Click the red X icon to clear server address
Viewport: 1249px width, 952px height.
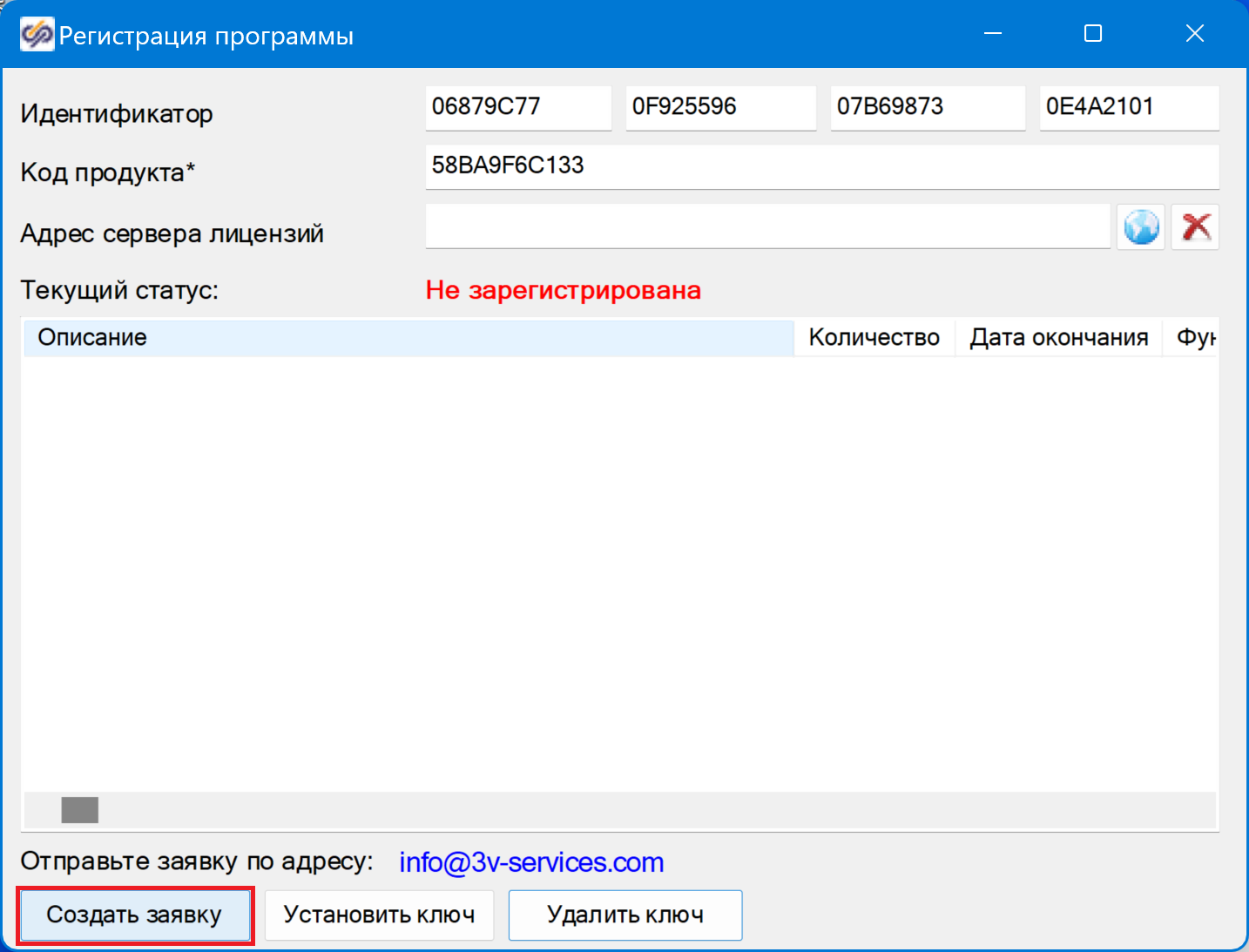1195,227
